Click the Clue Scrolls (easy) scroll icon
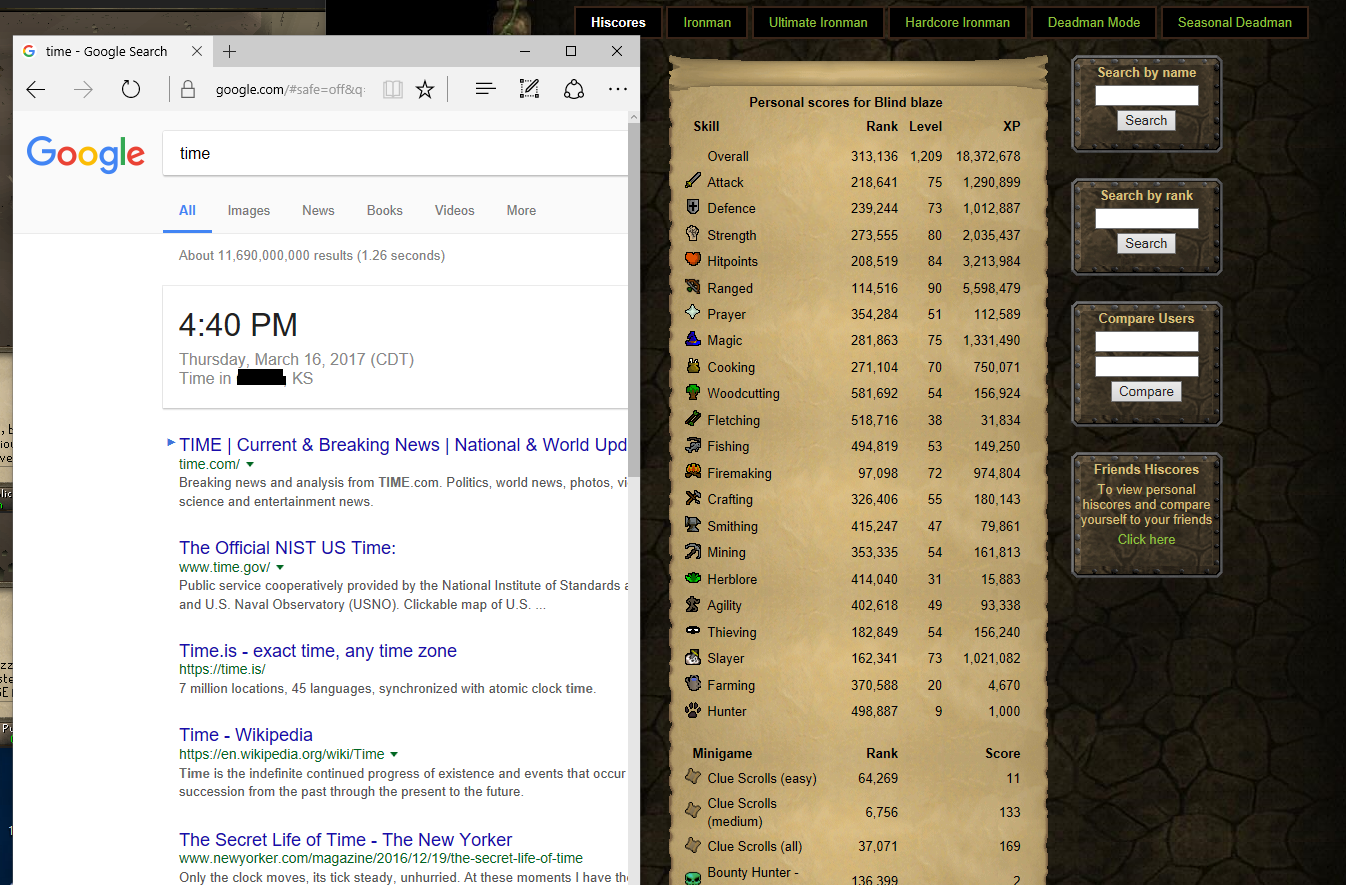 tap(692, 777)
